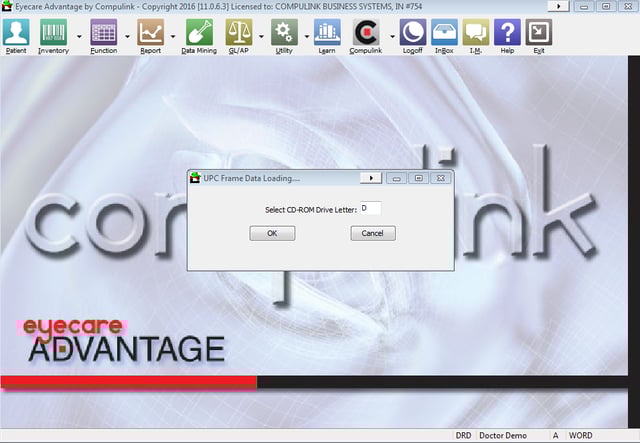Click the UPC Frame Data Loading dialog icon
Image resolution: width=640 pixels, height=443 pixels.
196,178
